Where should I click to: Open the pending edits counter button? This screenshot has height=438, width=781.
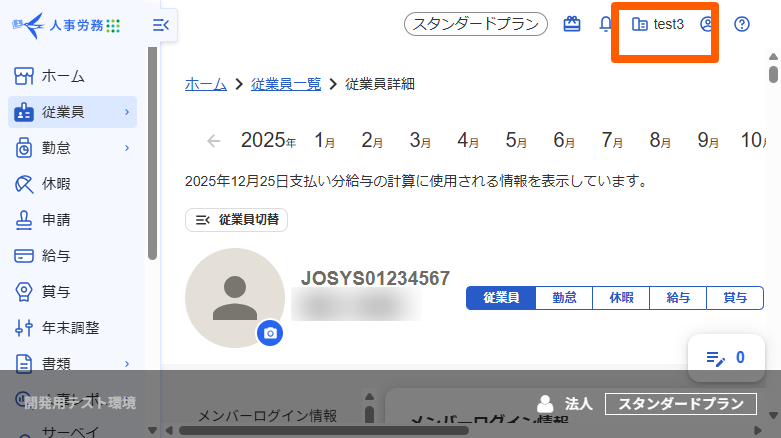click(726, 357)
